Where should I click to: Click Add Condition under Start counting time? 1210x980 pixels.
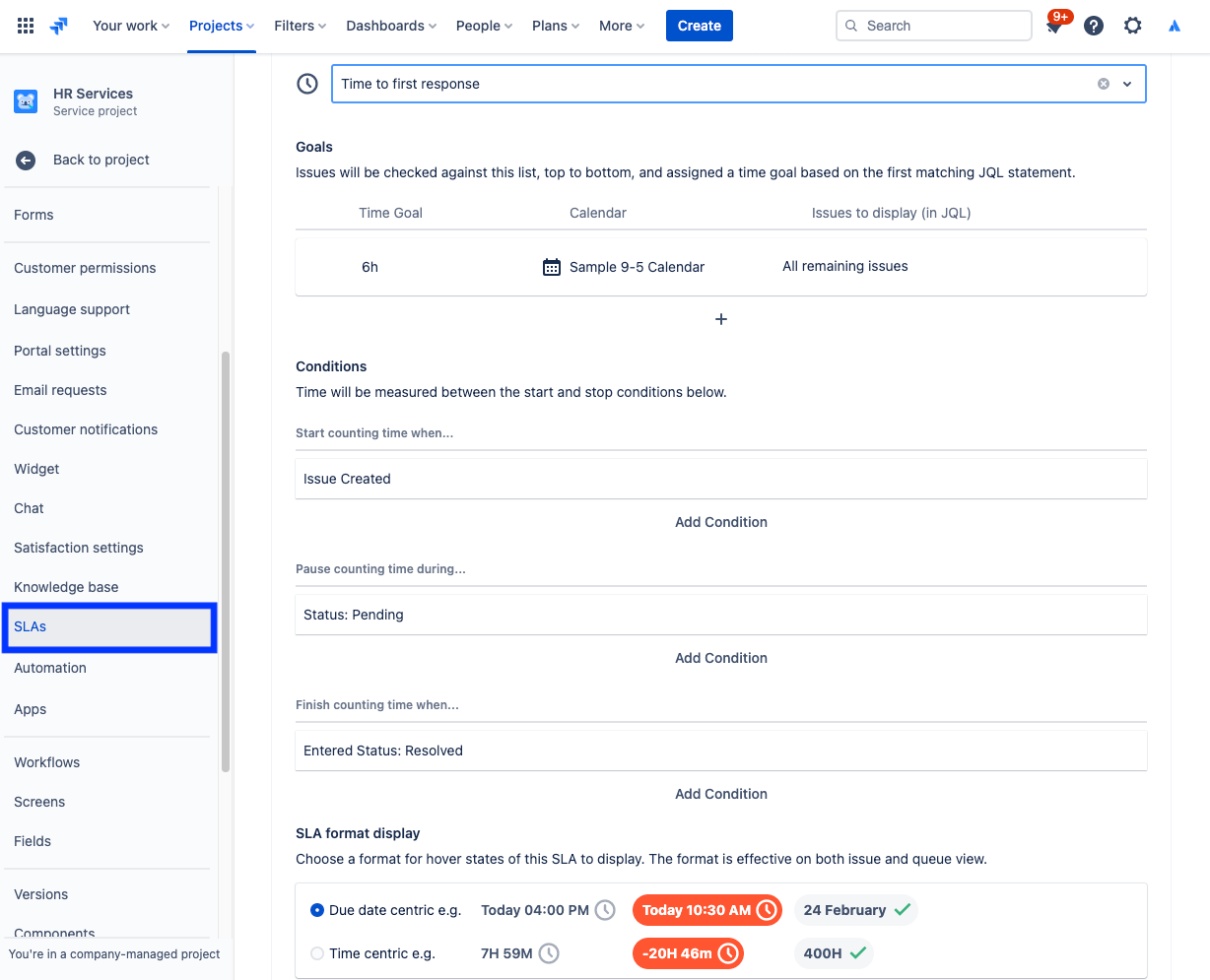pyautogui.click(x=720, y=521)
